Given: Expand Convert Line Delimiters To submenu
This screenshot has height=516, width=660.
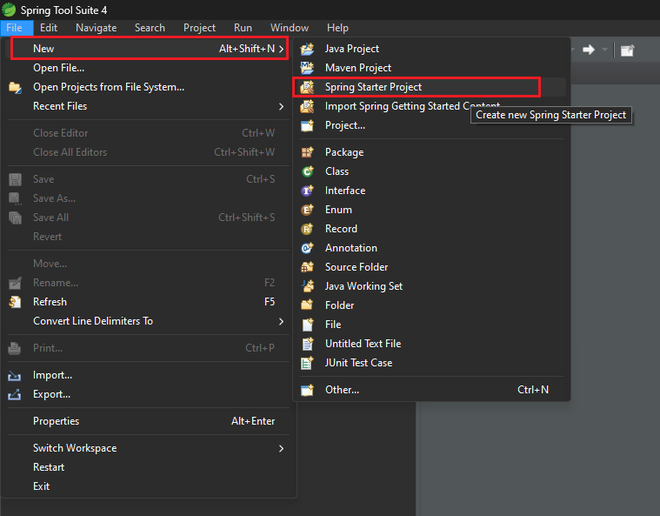Looking at the screenshot, I should 281,322.
